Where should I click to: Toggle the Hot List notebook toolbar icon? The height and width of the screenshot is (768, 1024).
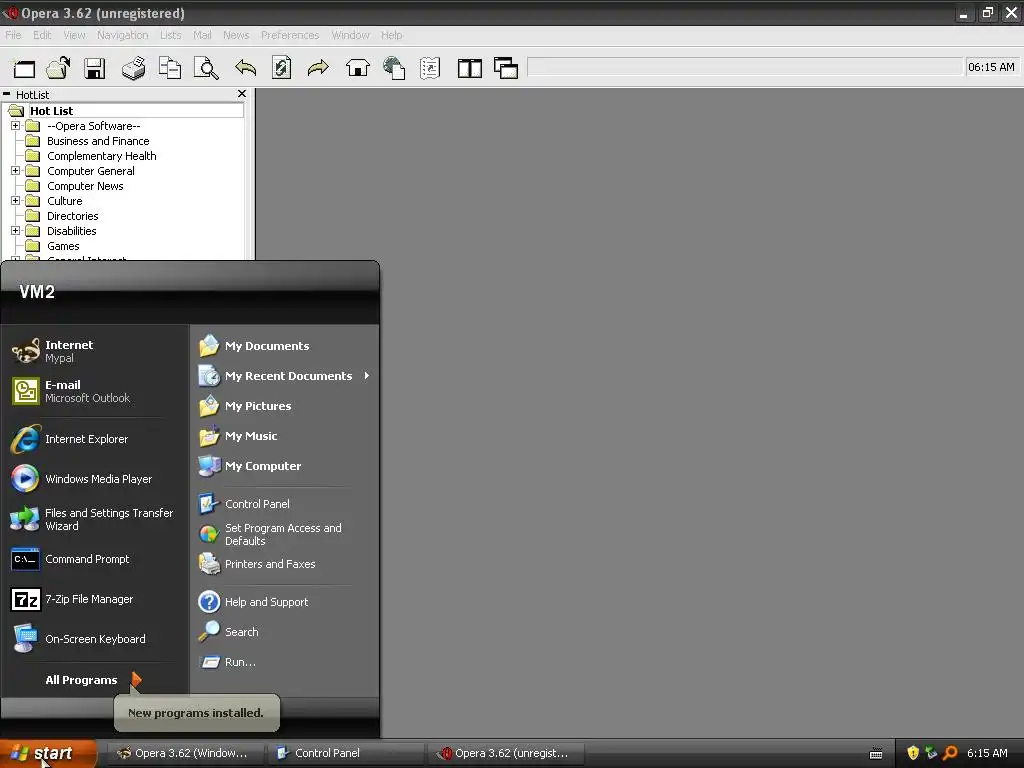tap(430, 68)
